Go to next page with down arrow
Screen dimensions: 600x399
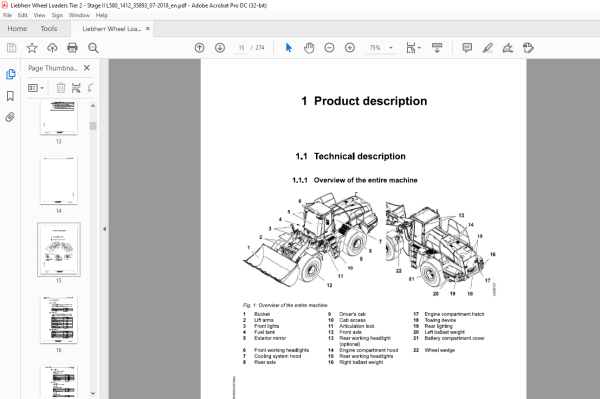tap(220, 48)
